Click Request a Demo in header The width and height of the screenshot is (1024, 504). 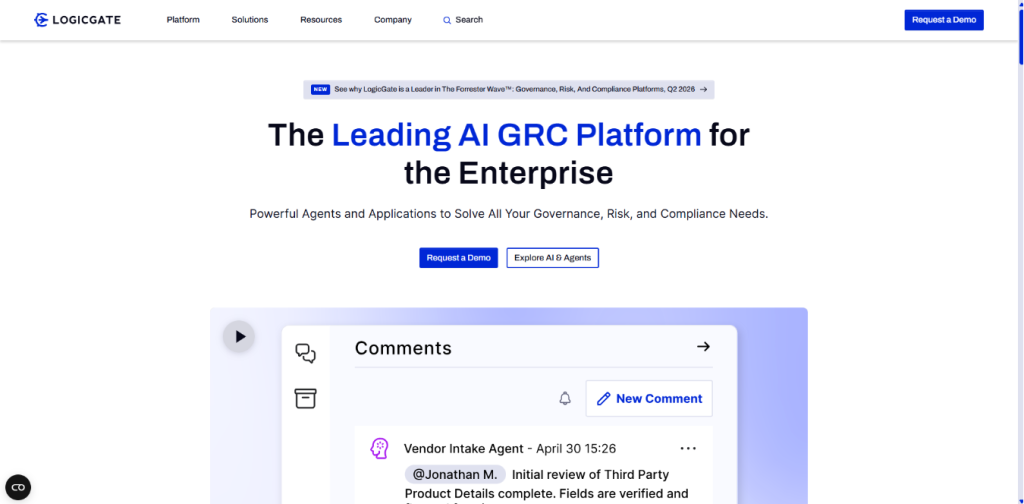point(944,20)
